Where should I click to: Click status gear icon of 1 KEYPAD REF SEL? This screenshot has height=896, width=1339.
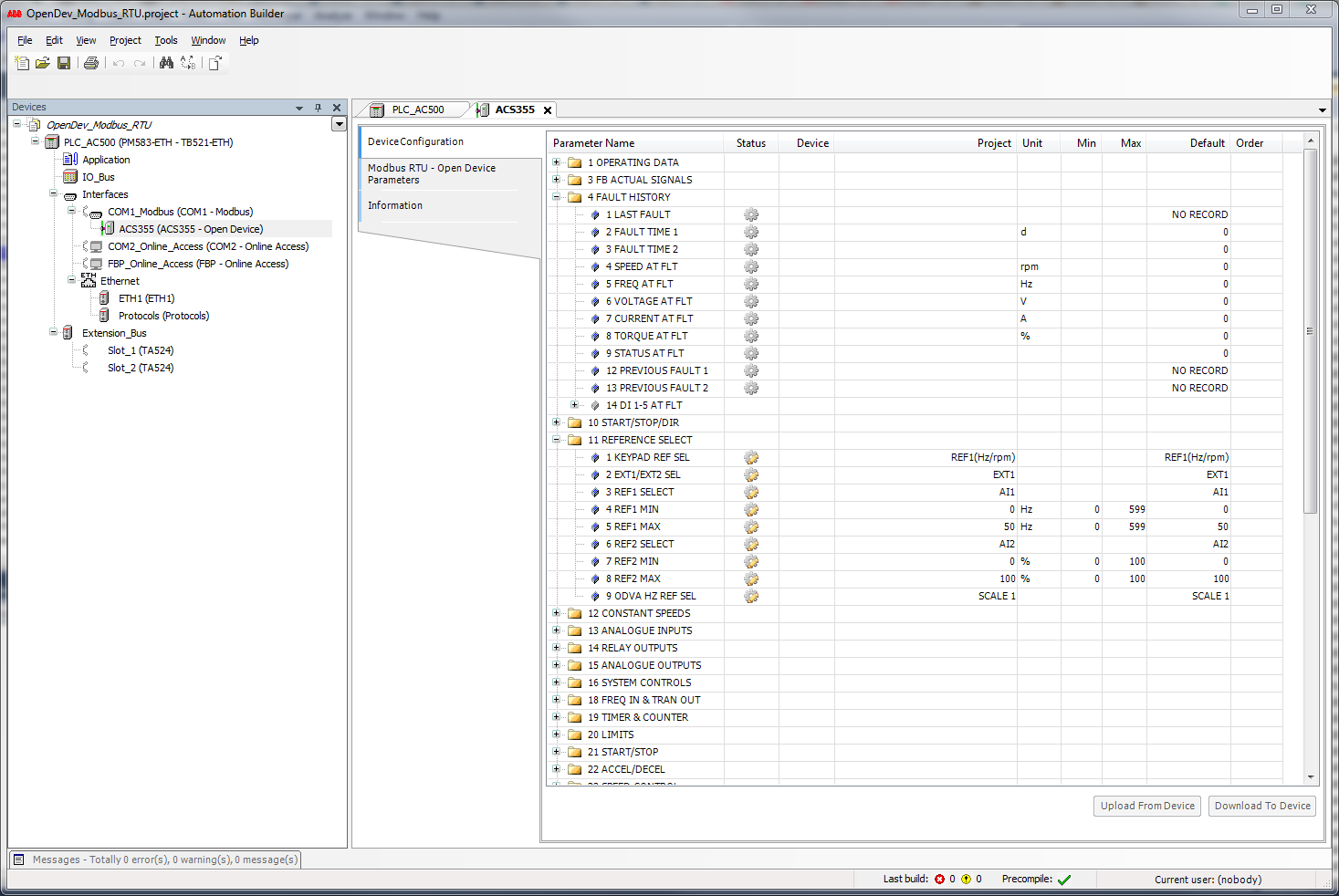(751, 457)
